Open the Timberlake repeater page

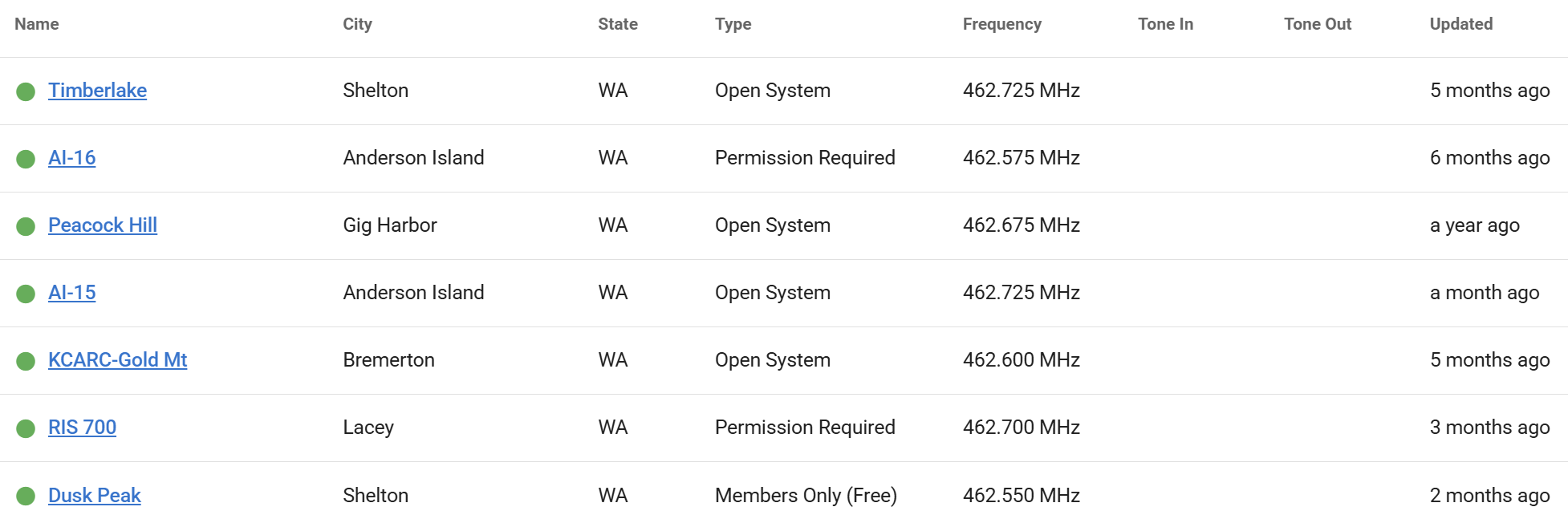coord(97,91)
